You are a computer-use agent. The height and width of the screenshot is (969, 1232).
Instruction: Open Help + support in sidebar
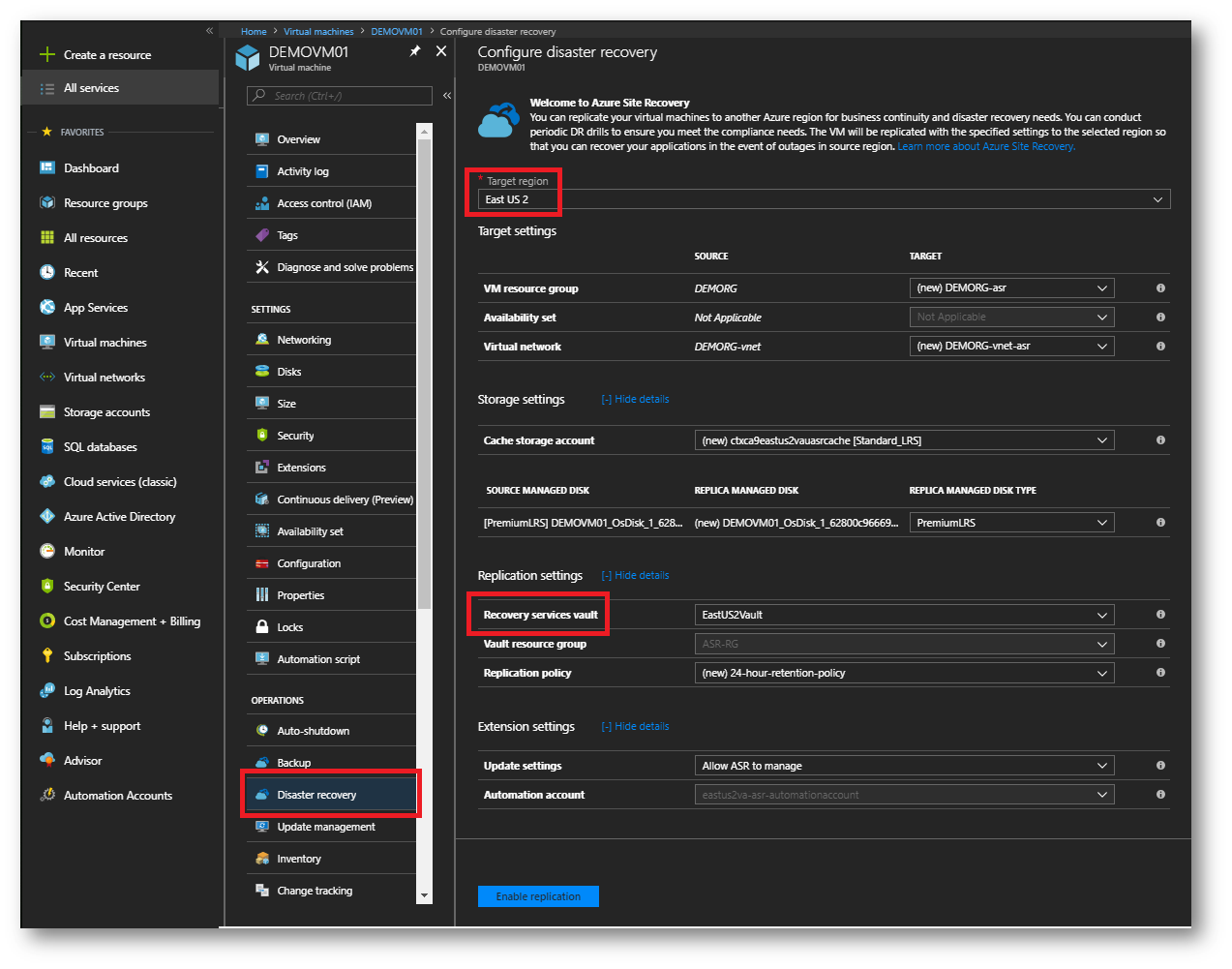pos(120,726)
